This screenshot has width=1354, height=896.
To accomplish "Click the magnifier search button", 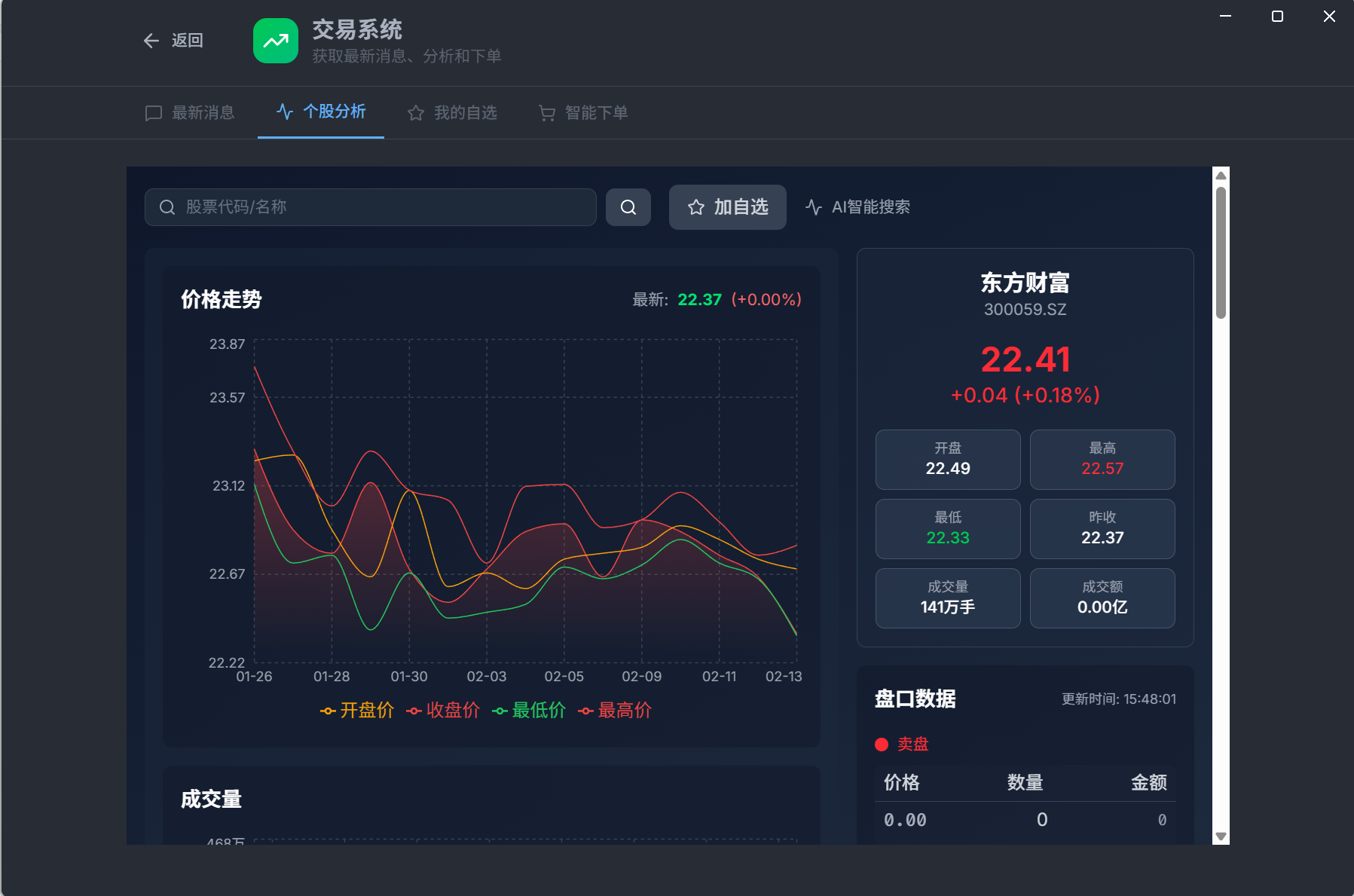I will 628,207.
